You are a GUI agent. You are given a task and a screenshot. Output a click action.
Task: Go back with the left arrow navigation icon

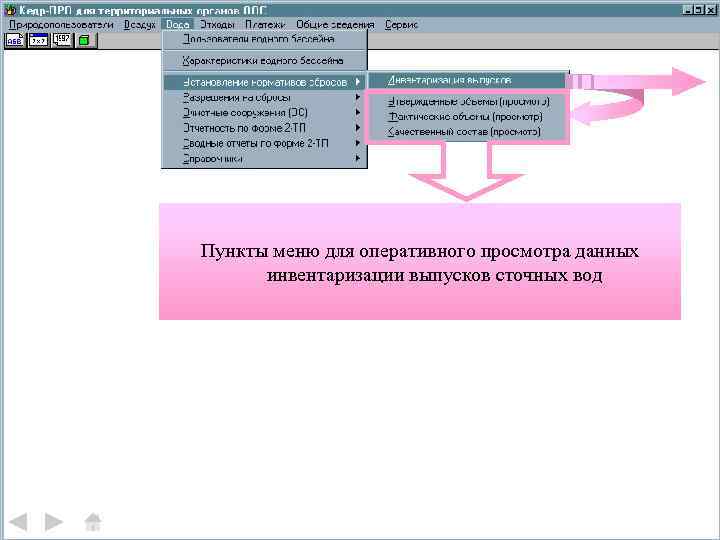pyautogui.click(x=18, y=522)
